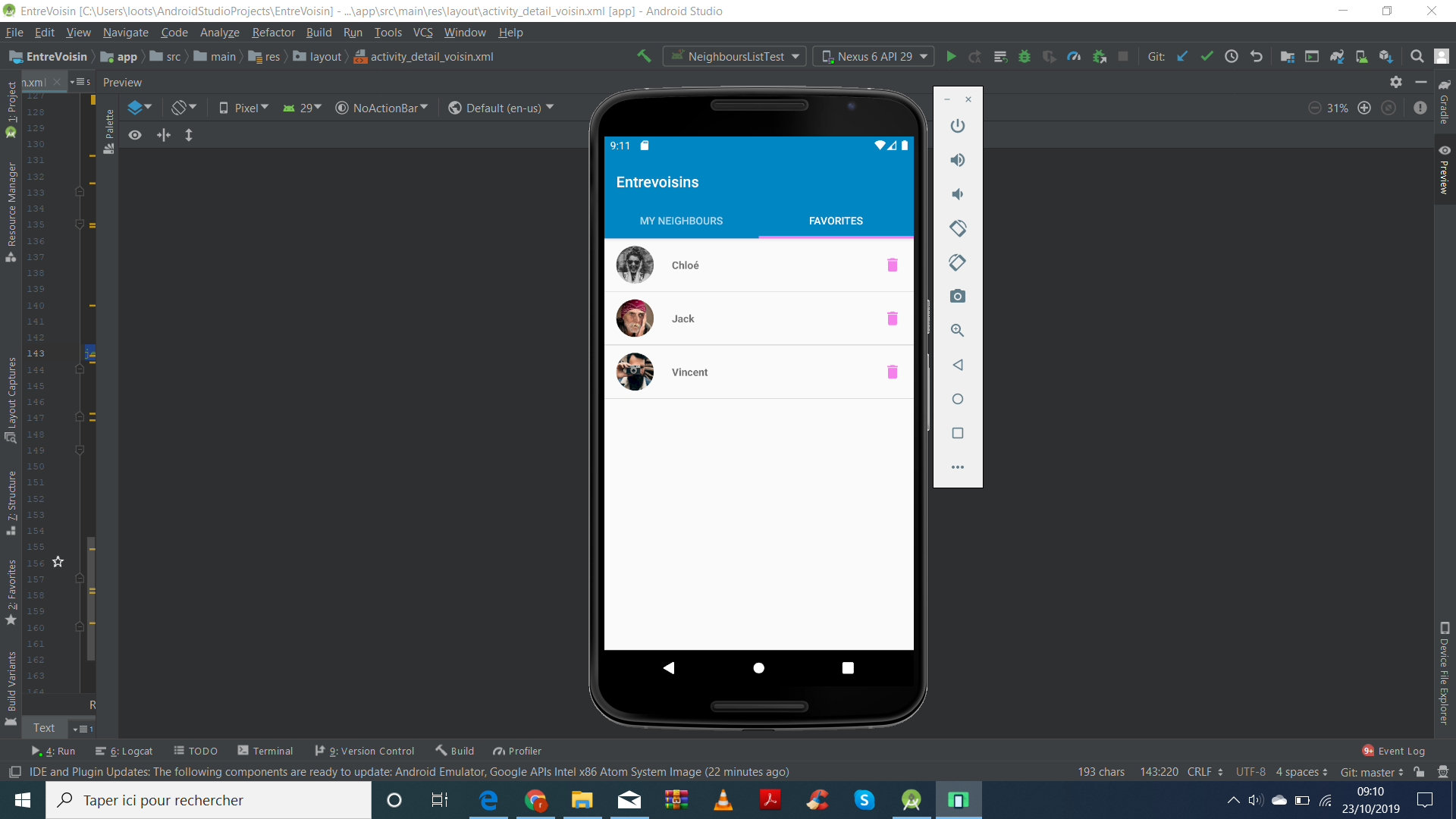Switch to My Neighbours tab

coord(681,221)
